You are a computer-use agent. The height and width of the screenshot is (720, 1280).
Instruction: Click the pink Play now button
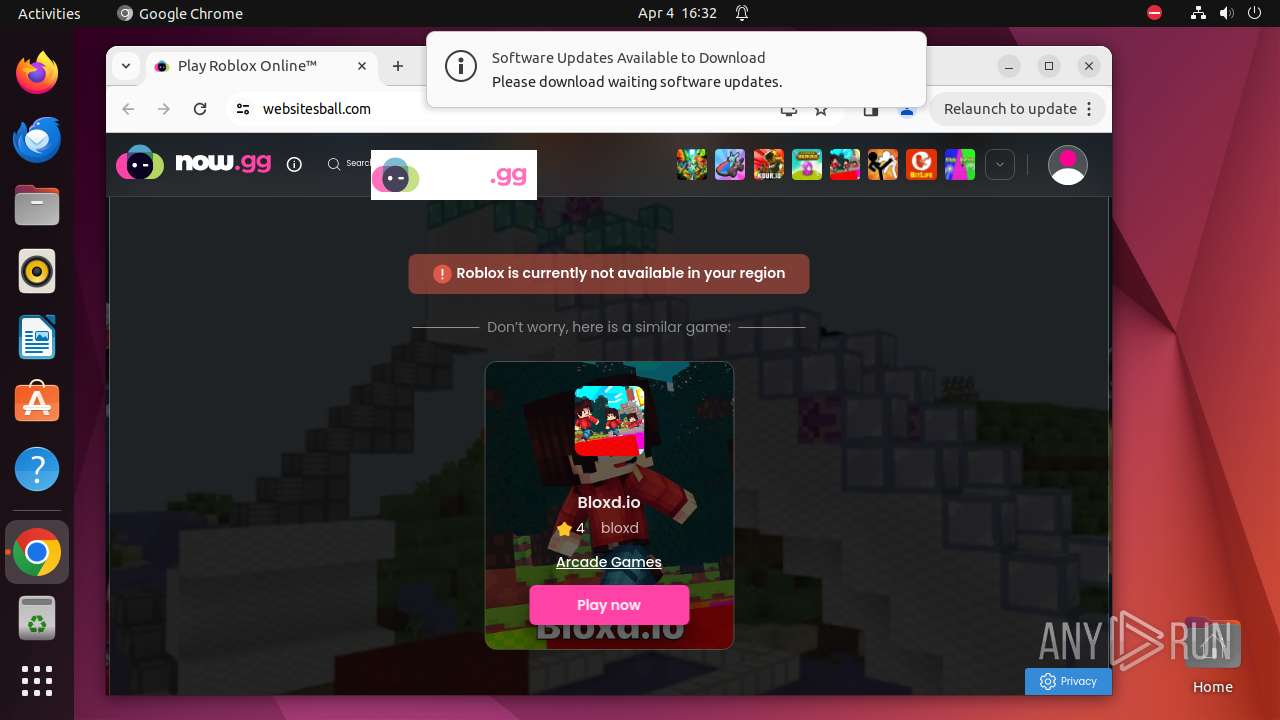[609, 605]
